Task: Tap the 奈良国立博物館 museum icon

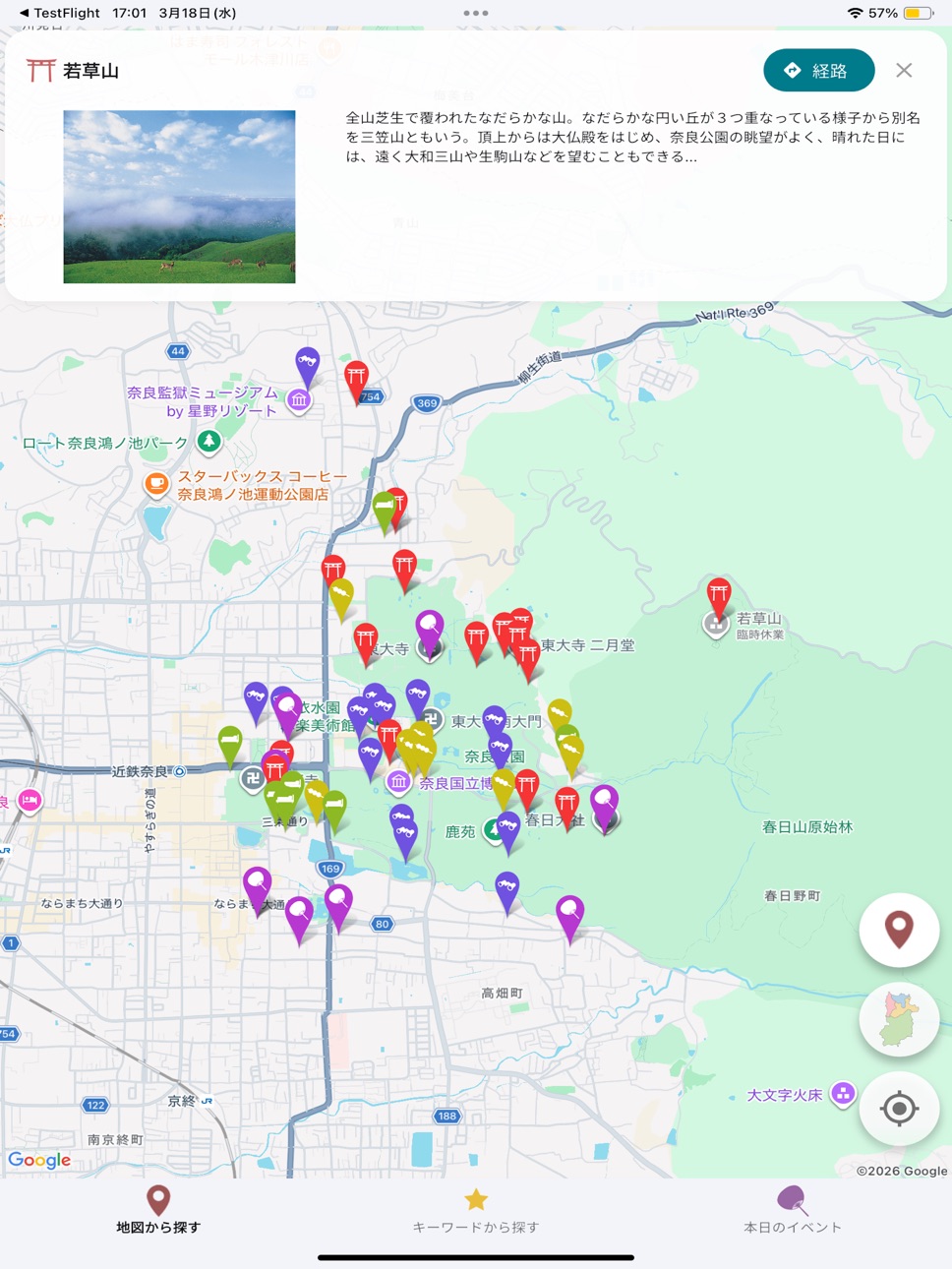Action: click(x=398, y=782)
